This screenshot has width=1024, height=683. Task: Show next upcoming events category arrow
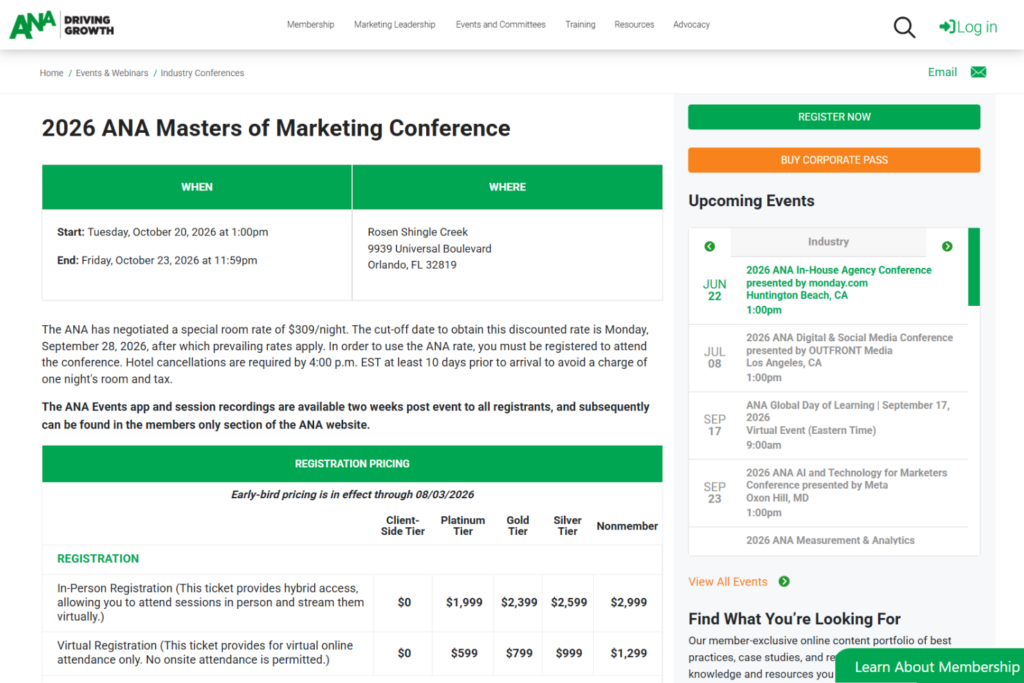947,246
